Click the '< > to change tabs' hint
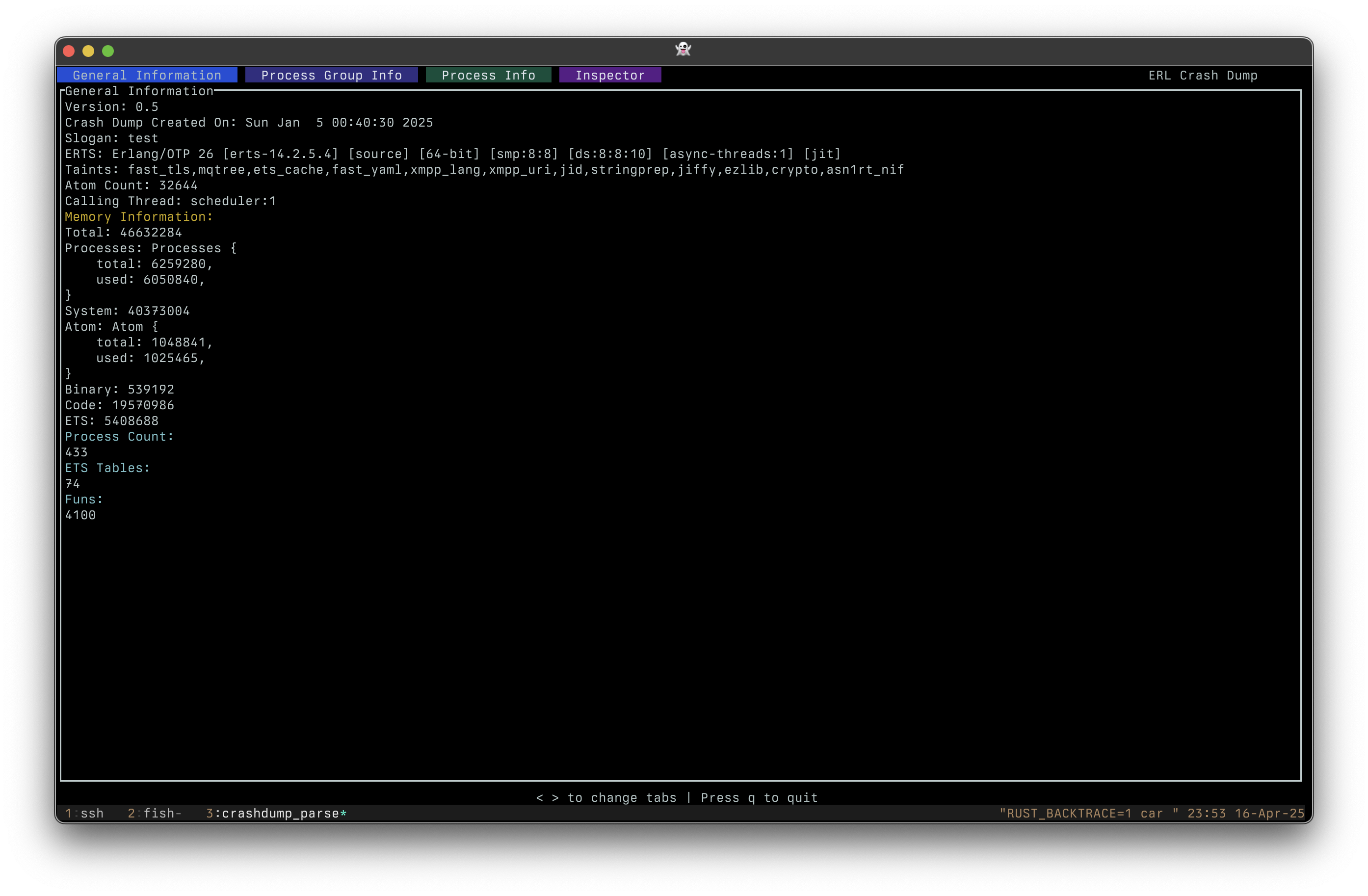 606,798
